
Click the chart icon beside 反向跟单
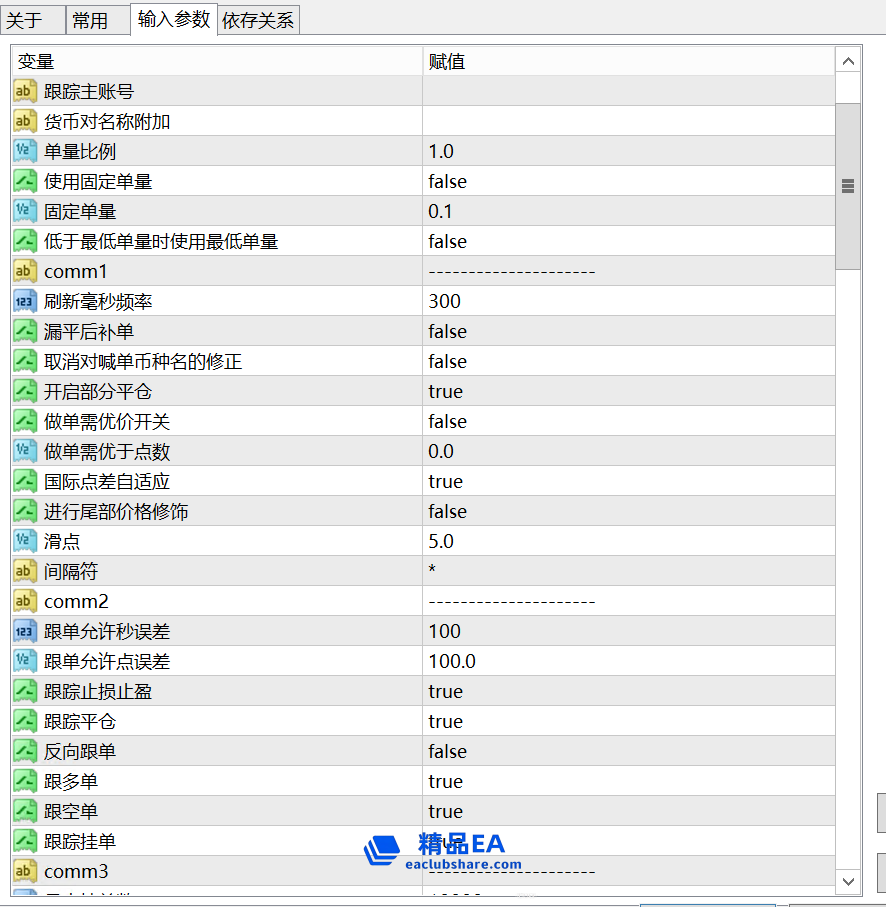point(24,751)
